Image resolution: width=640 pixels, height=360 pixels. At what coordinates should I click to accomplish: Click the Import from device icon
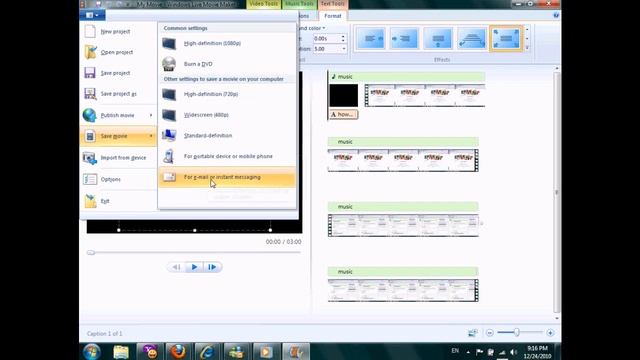[89, 158]
